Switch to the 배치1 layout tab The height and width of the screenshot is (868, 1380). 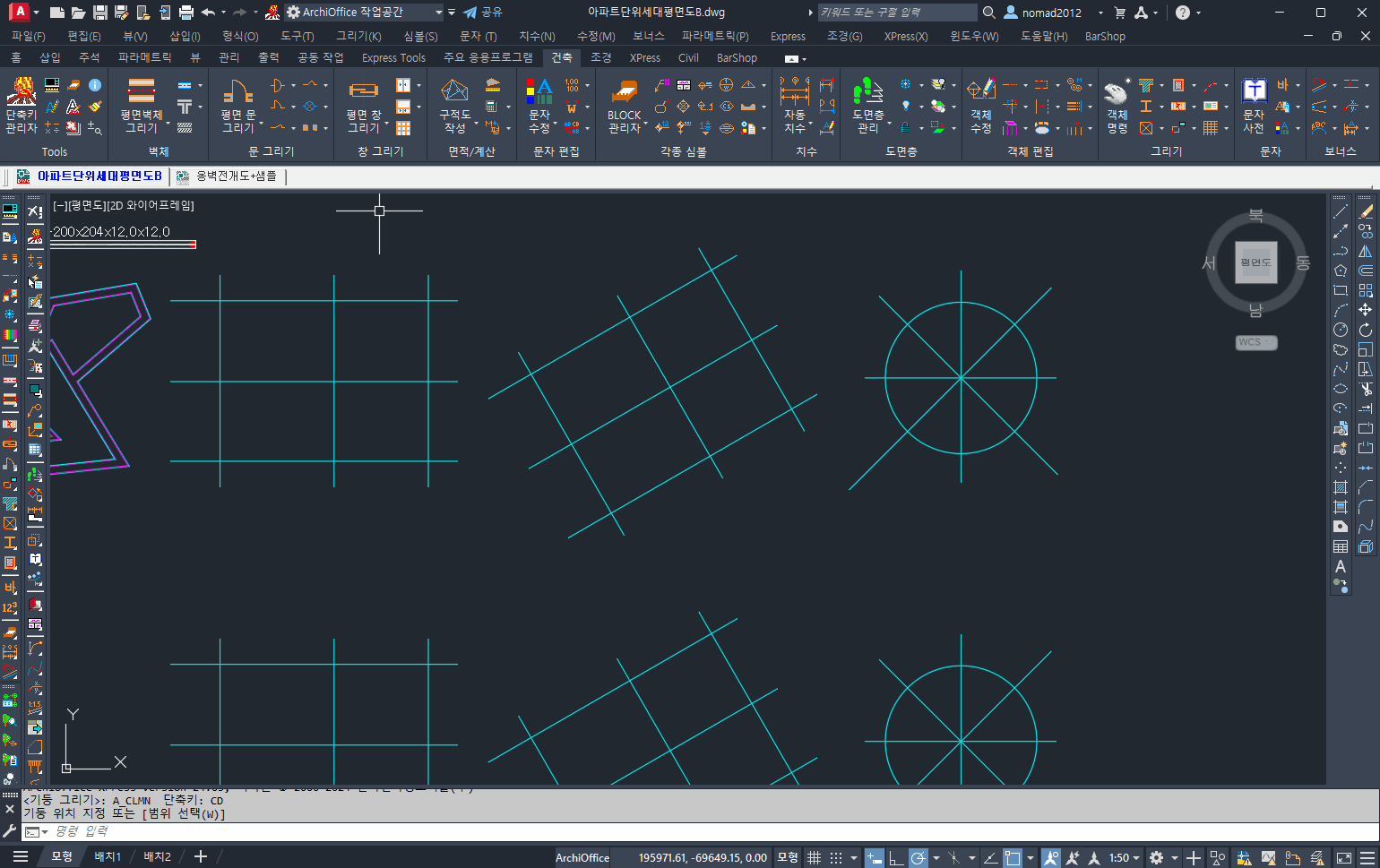pyautogui.click(x=108, y=857)
